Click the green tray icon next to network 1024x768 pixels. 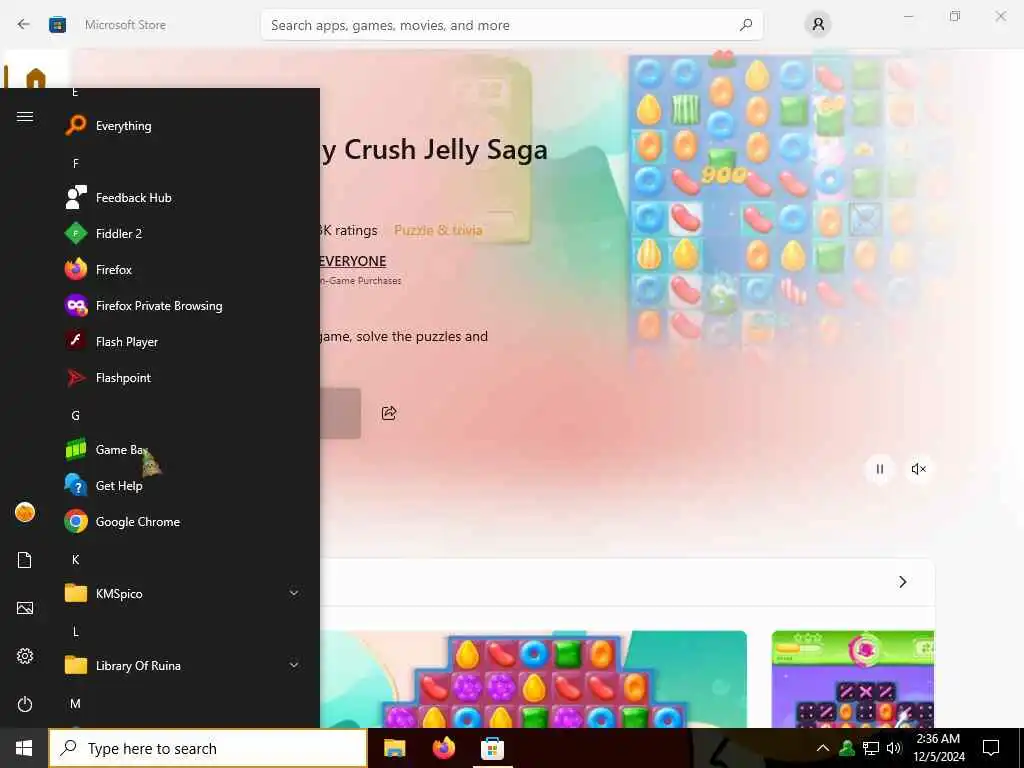pos(847,748)
